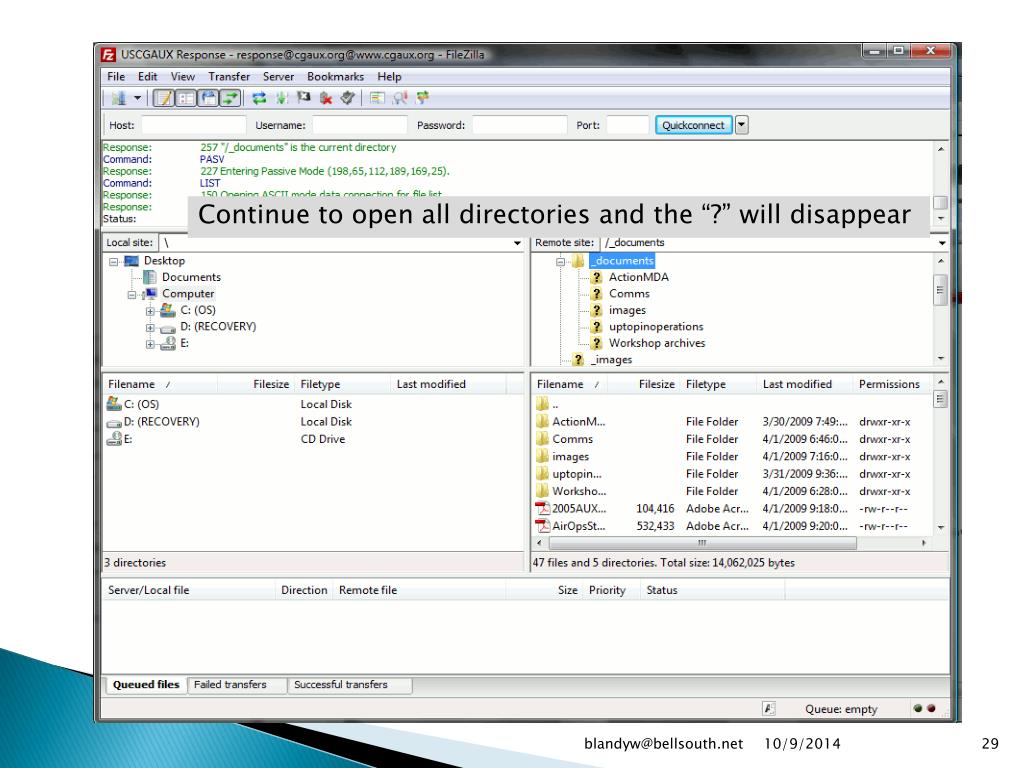Select uptopinoperations in the remote tree
This screenshot has height=768, width=1024.
656,327
